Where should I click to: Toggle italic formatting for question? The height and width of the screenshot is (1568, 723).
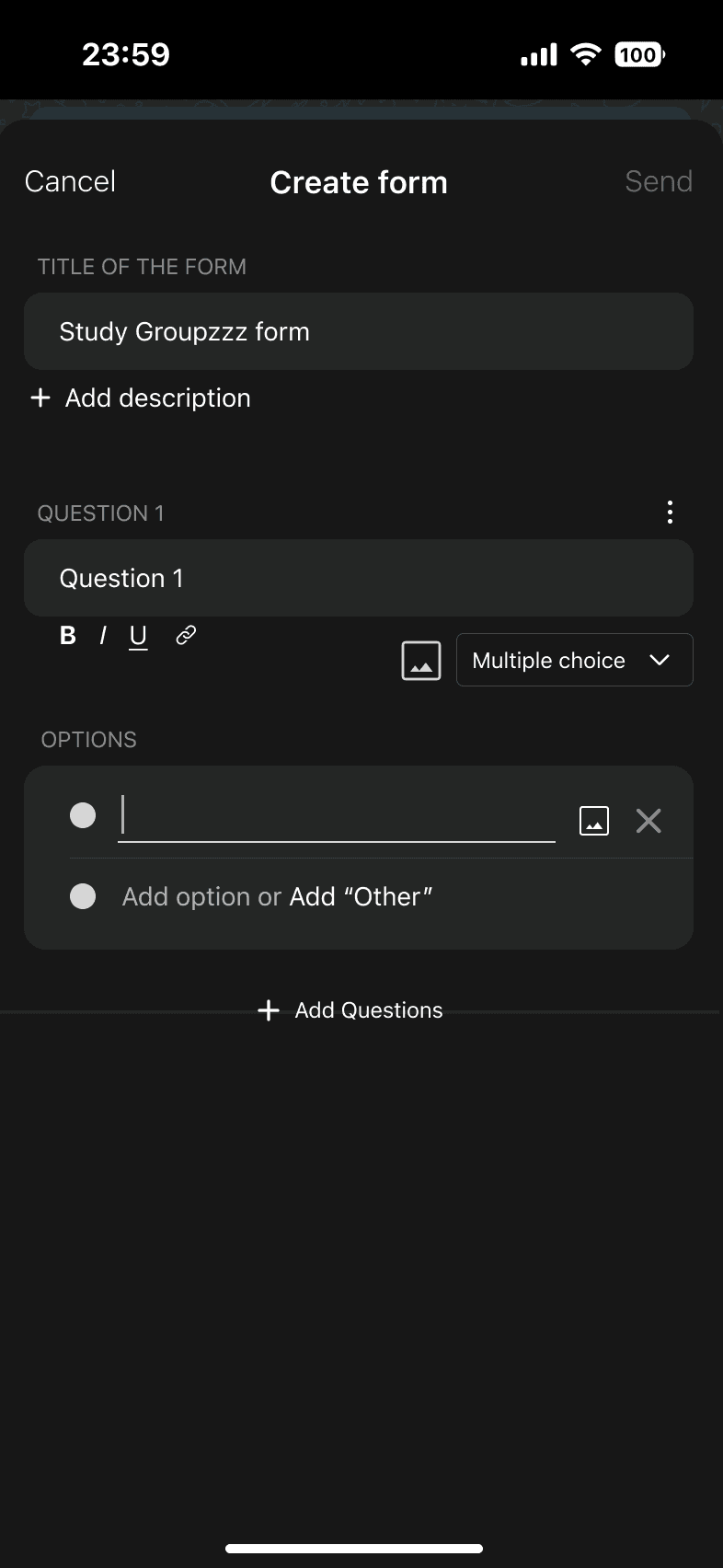[x=103, y=635]
